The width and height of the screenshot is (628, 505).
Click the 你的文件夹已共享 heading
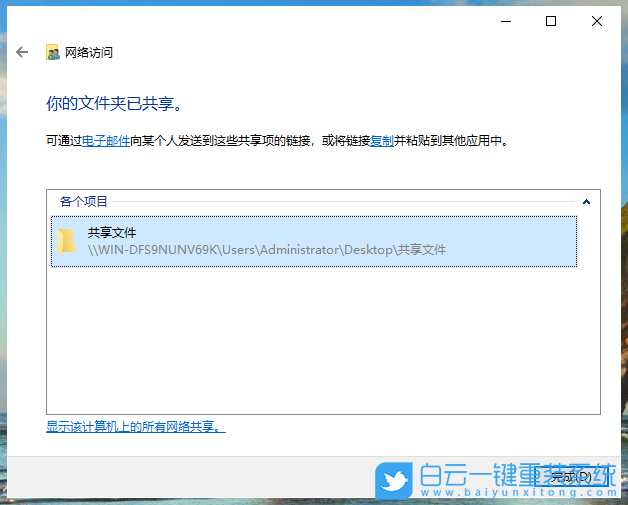pos(114,103)
